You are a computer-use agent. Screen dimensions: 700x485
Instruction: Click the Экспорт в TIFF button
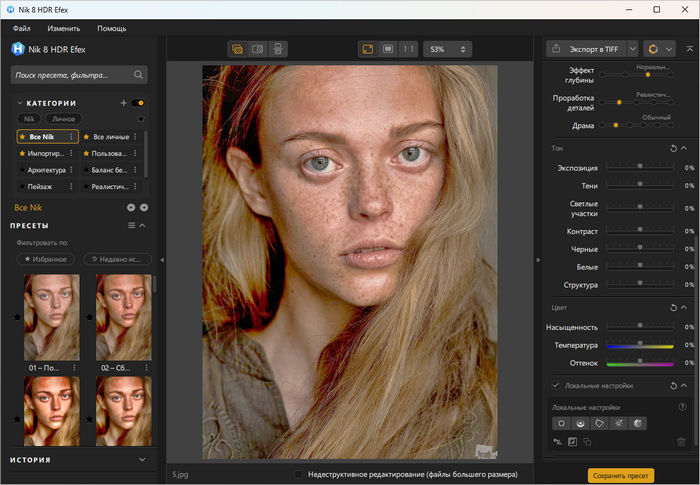(590, 48)
